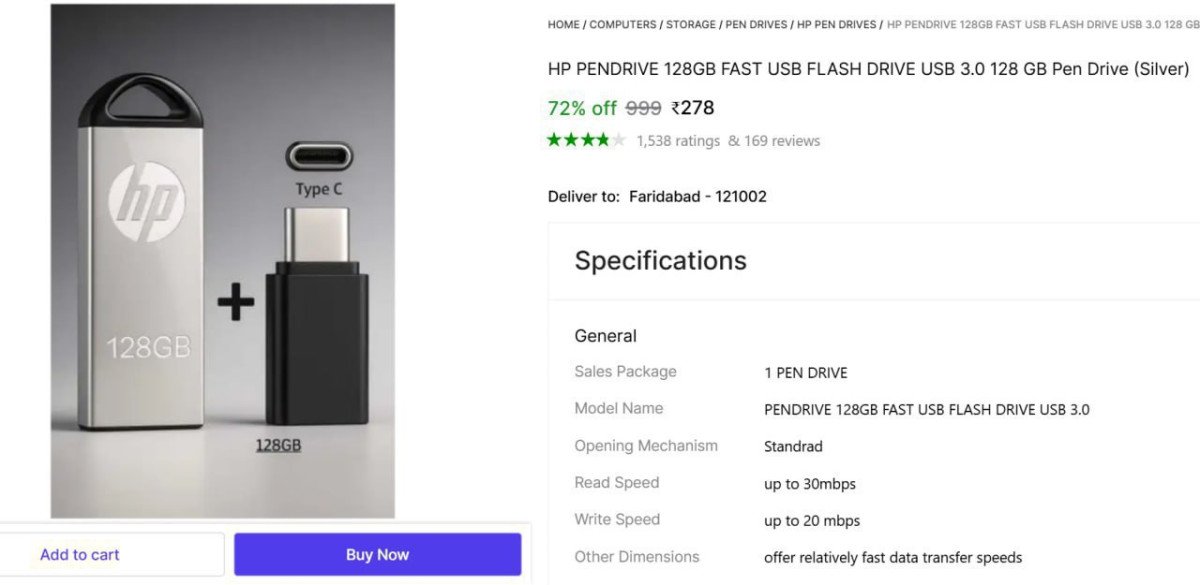Click the plus sign in product image
1200x585 pixels.
click(236, 303)
